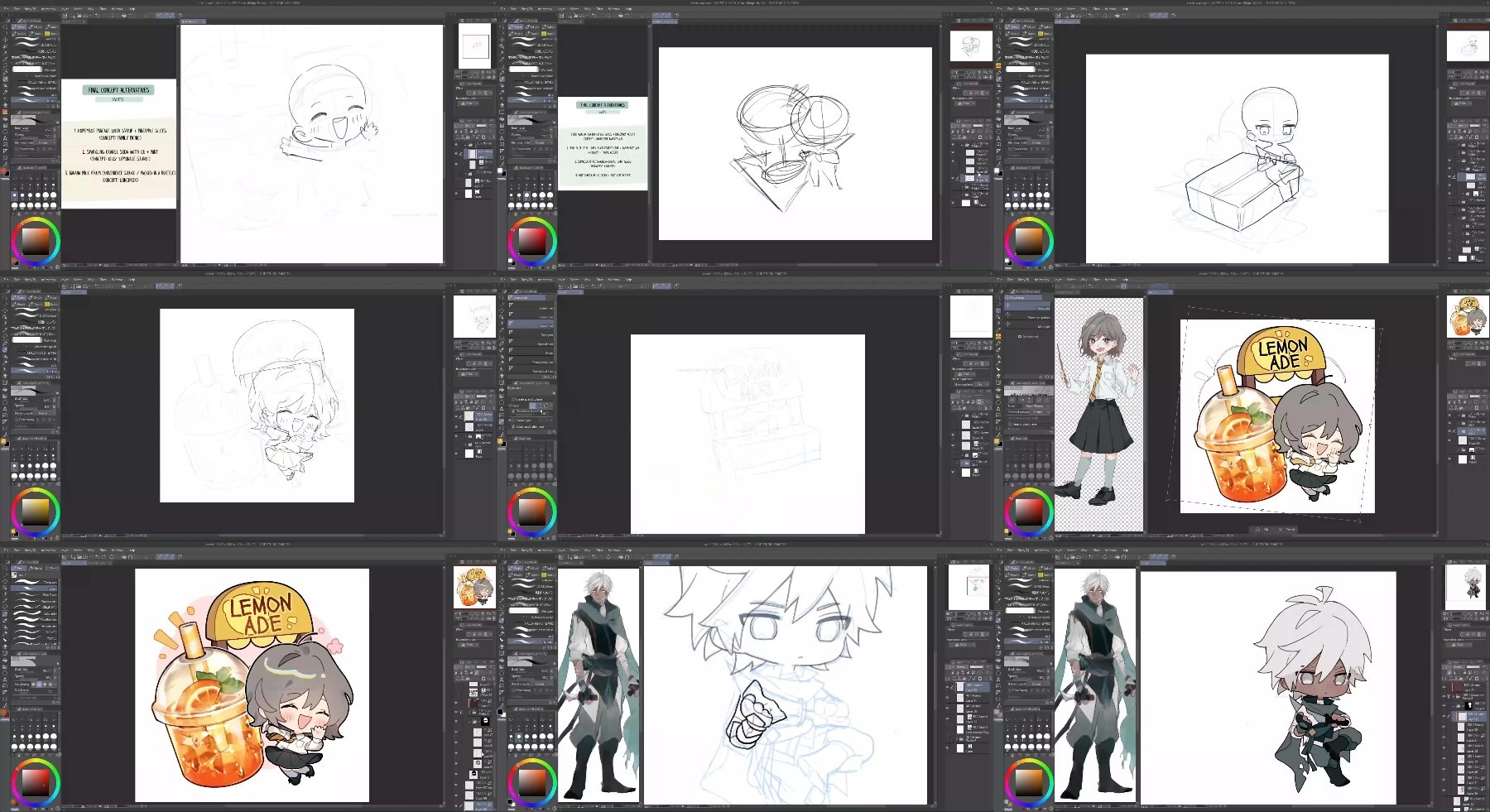Select Text tool beside finished Lemonade illustration
This screenshot has height=812, width=1490.
tap(4, 678)
